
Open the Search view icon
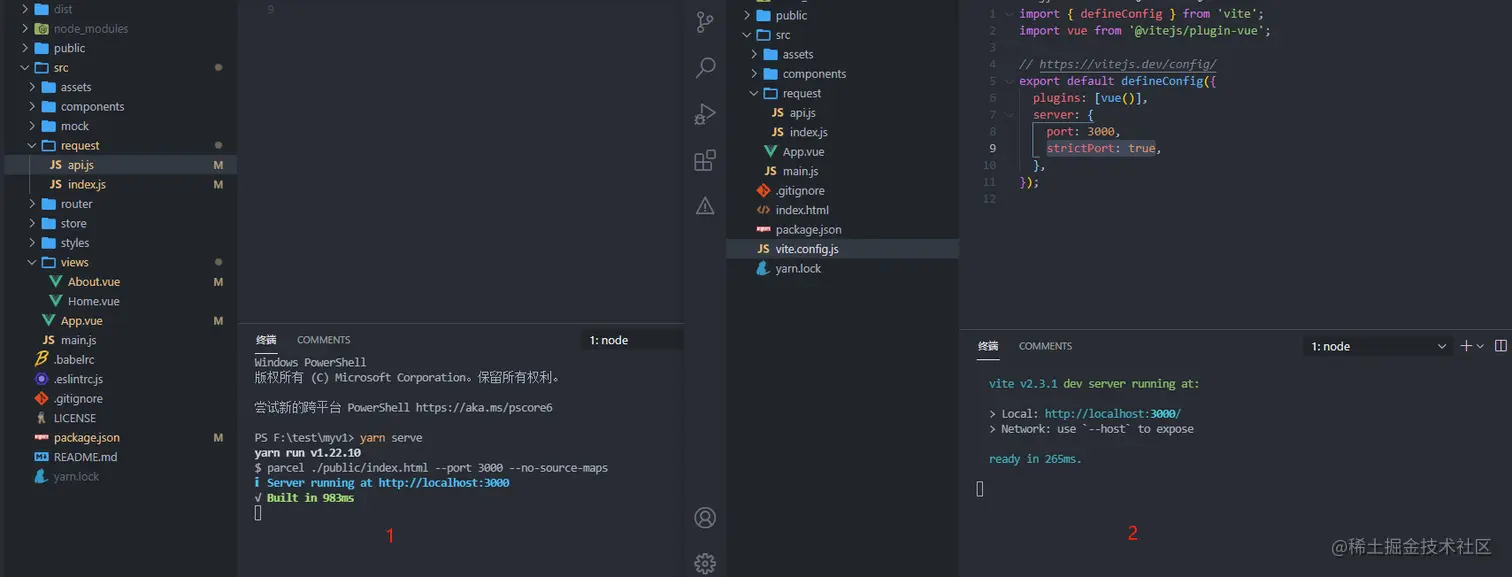pos(705,67)
